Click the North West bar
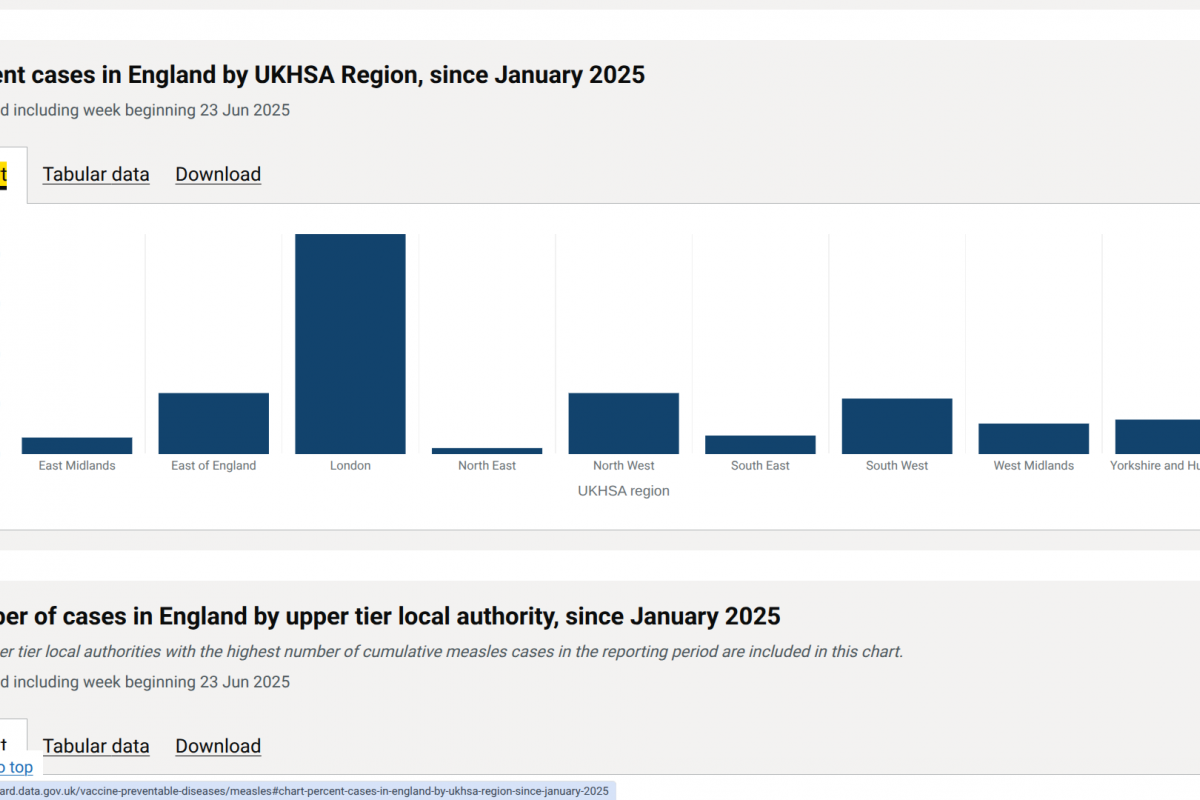The image size is (1200, 800). pos(624,424)
